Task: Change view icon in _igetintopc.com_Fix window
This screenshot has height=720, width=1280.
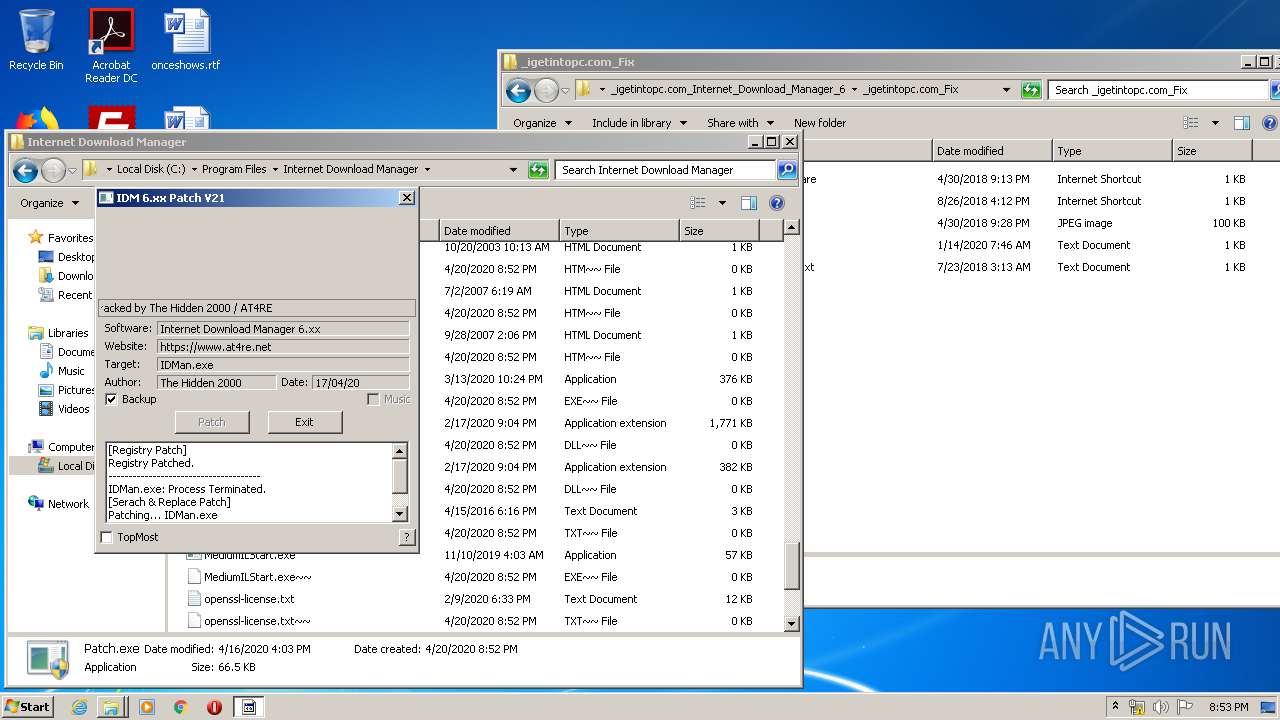Action: (x=1190, y=123)
